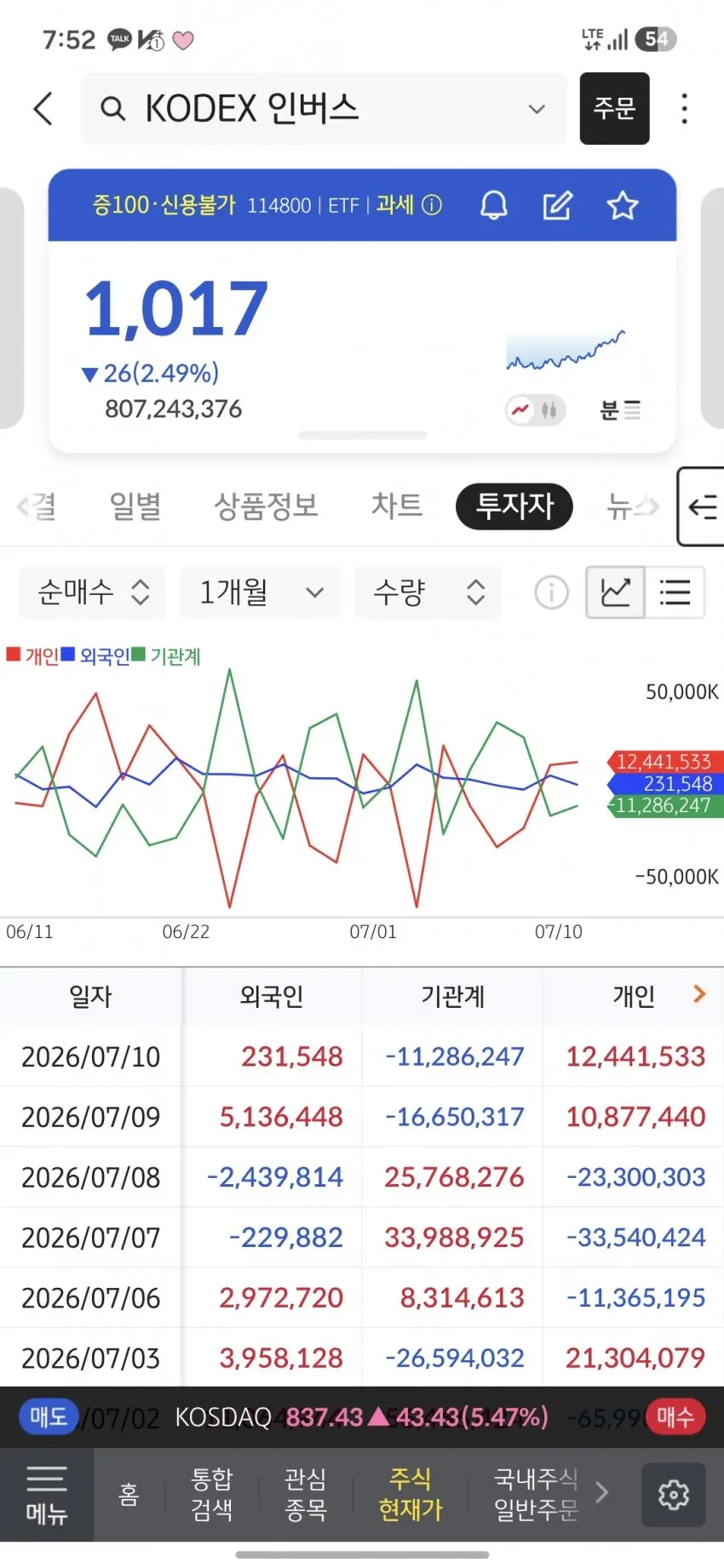Tap the 기관계 column header
724x1568 pixels.
(x=453, y=996)
